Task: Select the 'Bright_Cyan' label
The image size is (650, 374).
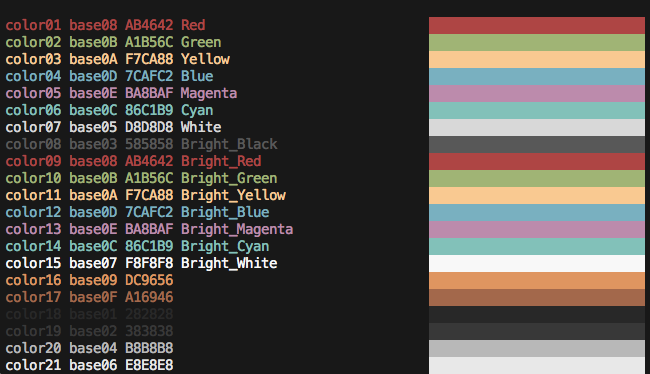Action: point(225,246)
